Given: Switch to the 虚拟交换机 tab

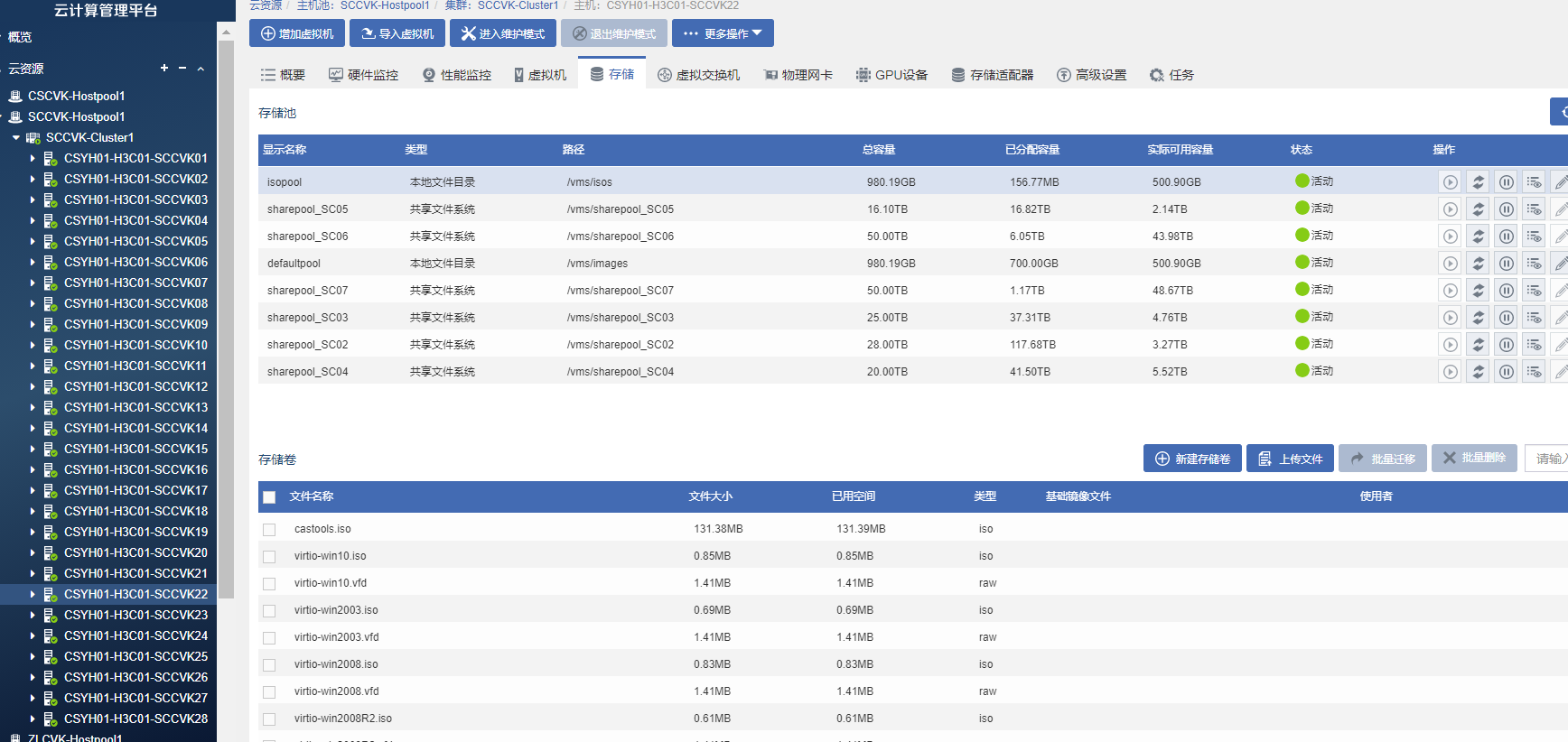Looking at the screenshot, I should pos(698,75).
